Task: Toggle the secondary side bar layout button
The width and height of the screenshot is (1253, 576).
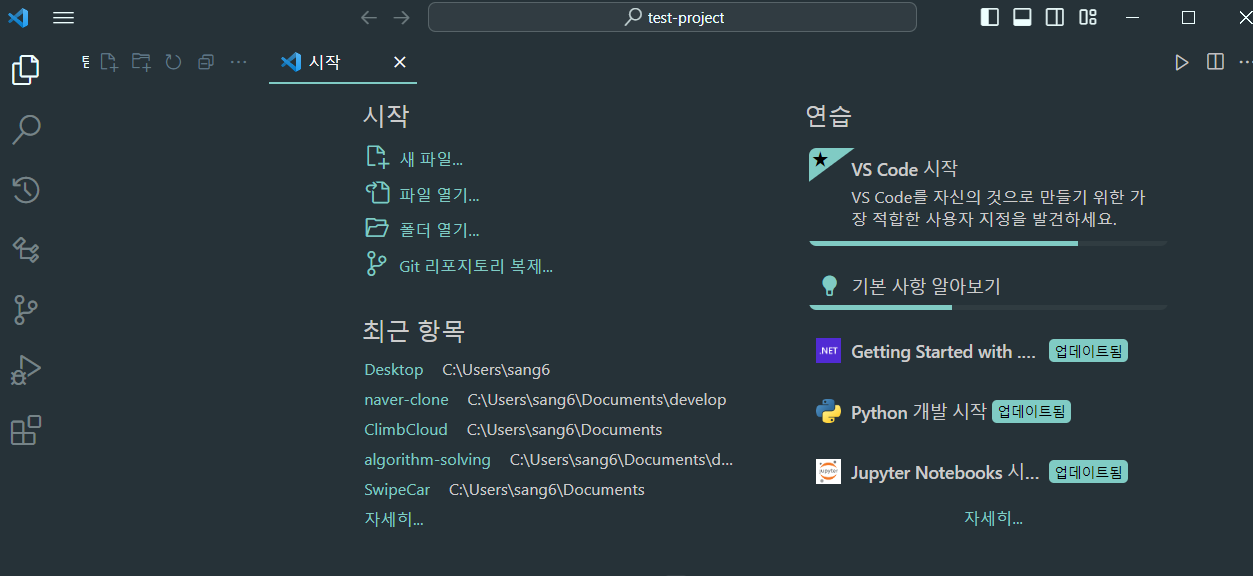Action: [1055, 17]
